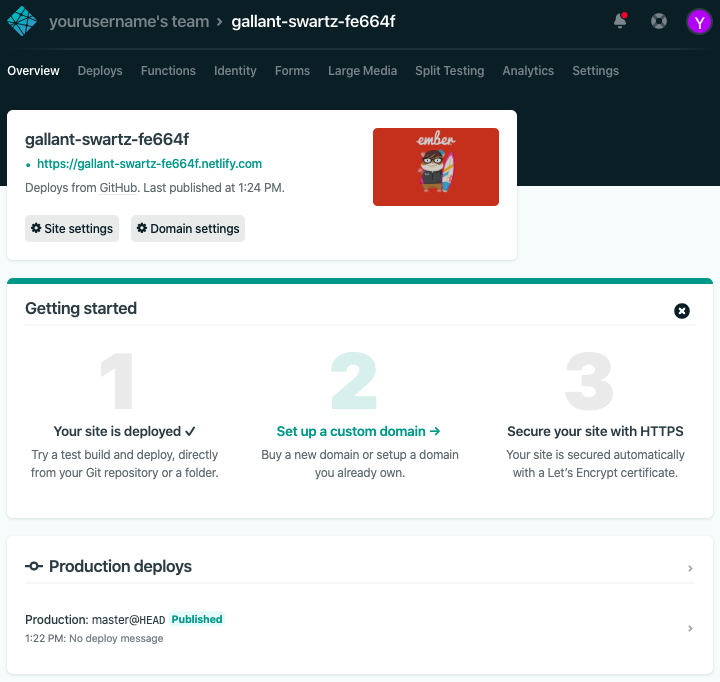The width and height of the screenshot is (720, 682).
Task: Switch to the Functions tab
Action: pos(168,71)
